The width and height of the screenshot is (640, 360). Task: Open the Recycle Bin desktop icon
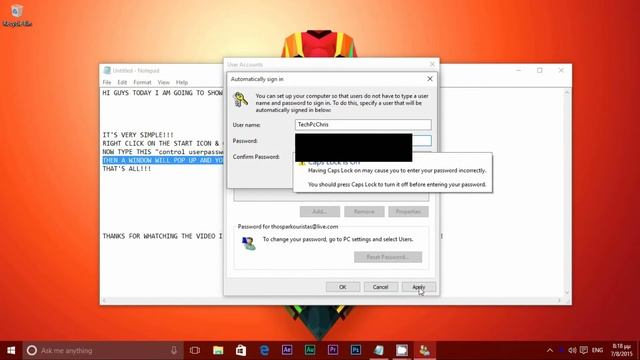[x=16, y=16]
